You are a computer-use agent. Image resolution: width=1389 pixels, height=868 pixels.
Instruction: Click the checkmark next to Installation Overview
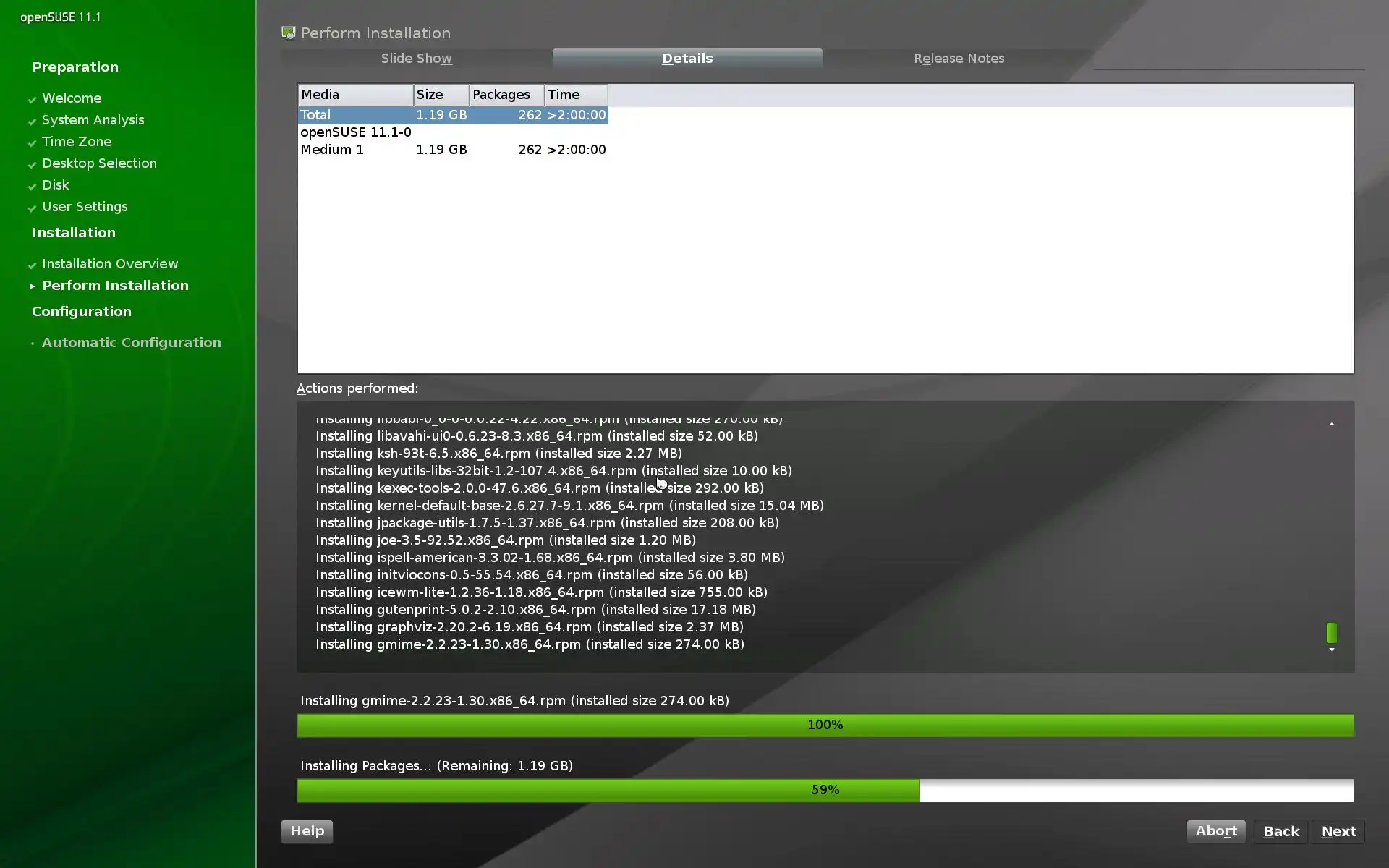coord(32,265)
